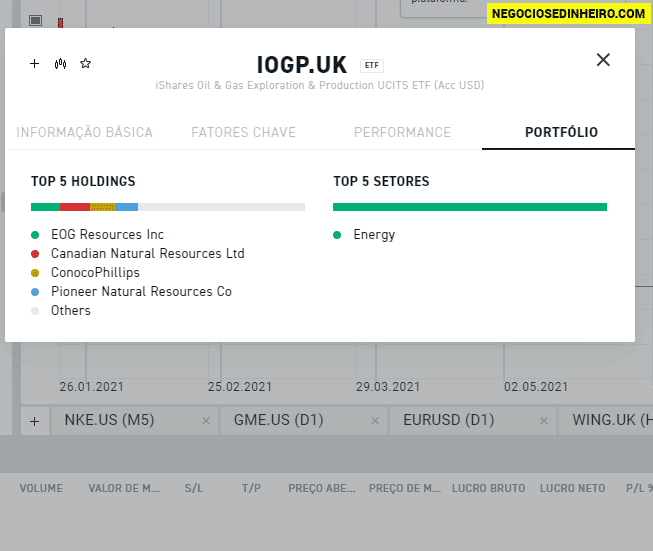Close the IOGP.UK info dialog
Viewport: 653px width, 551px height.
click(x=603, y=60)
